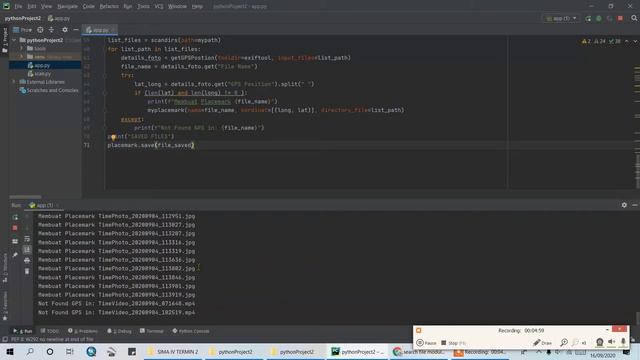Click the pythonProject2 breadcrumb in navigation bar
This screenshot has height=360, width=640.
point(23,18)
